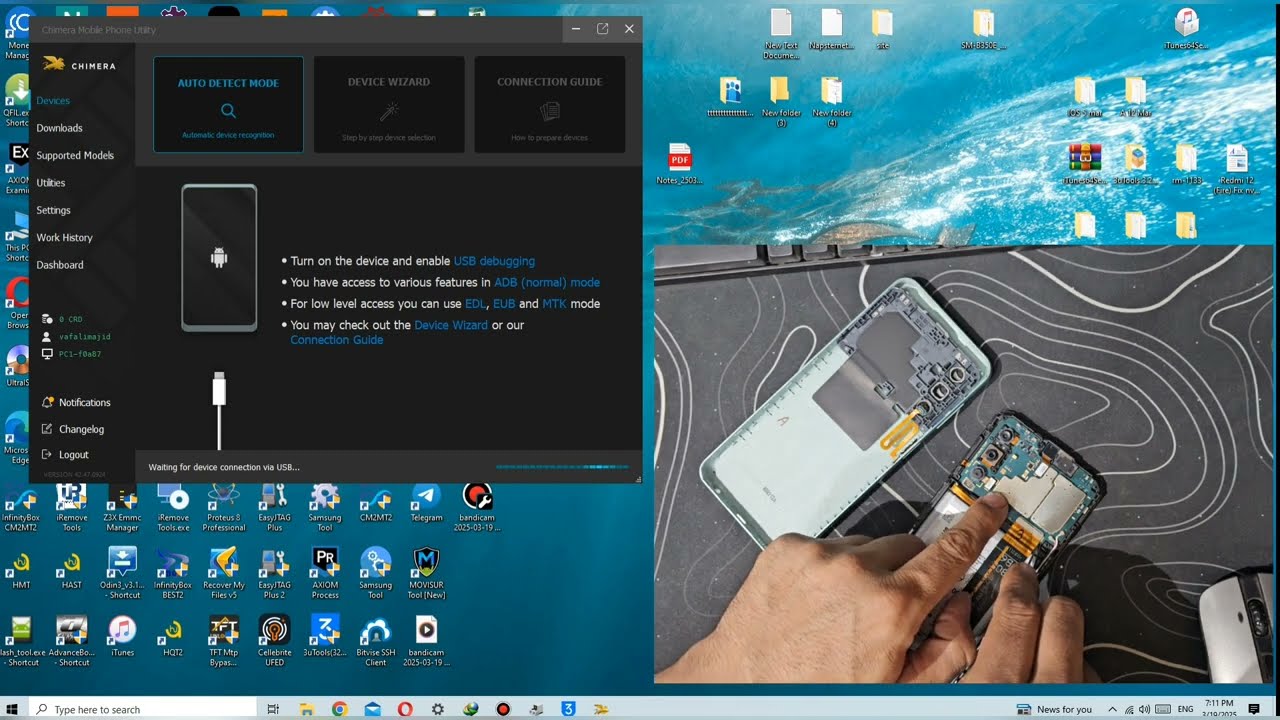Click the taskbar search box
This screenshot has width=1280, height=720.
142,709
